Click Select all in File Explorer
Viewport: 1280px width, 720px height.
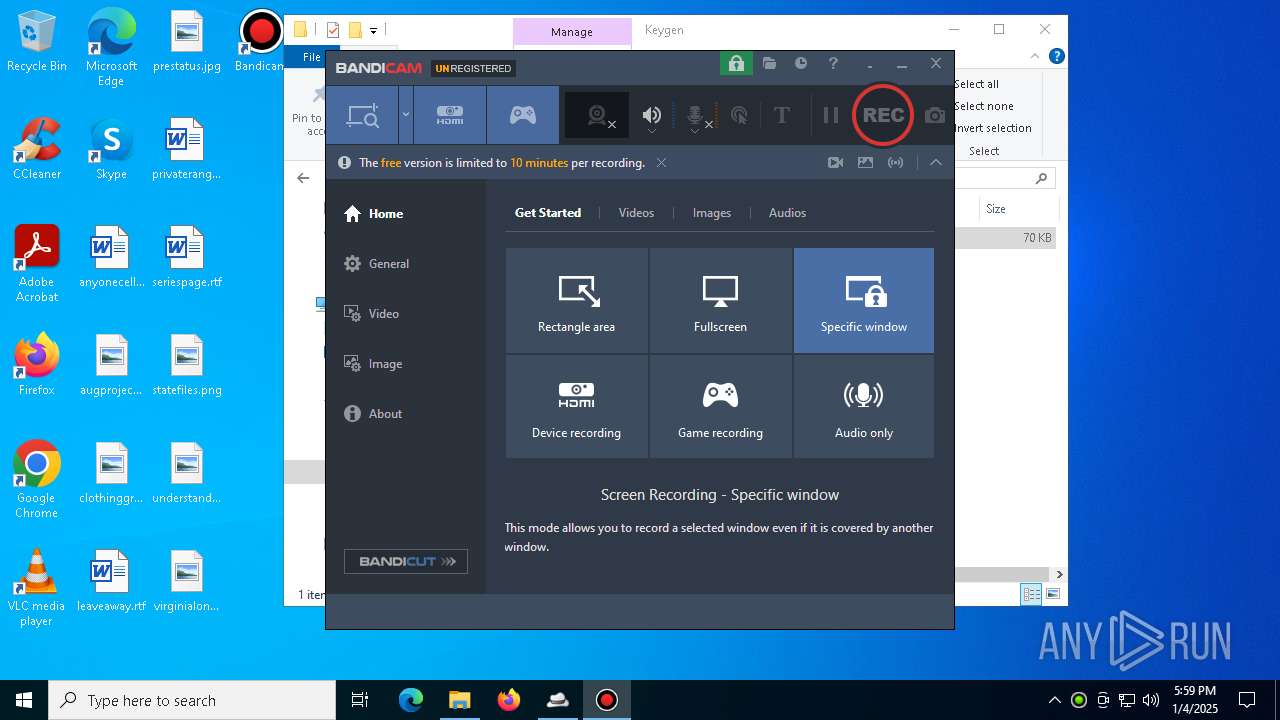pyautogui.click(x=977, y=84)
